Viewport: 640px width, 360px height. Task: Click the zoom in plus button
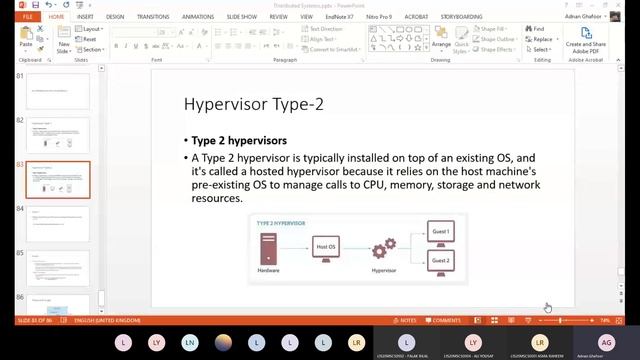591,320
